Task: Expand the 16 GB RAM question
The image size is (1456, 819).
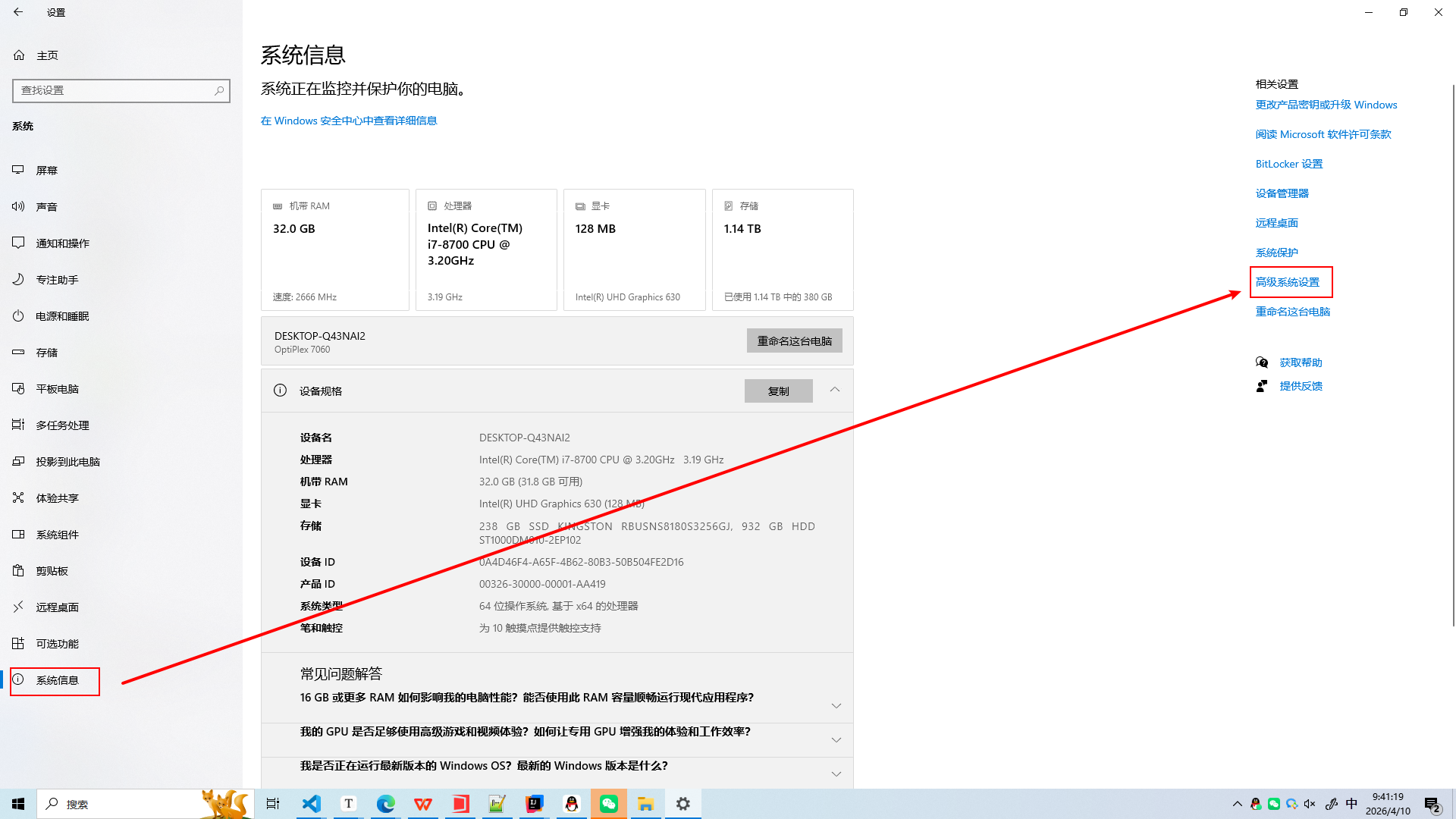Action: pos(836,705)
